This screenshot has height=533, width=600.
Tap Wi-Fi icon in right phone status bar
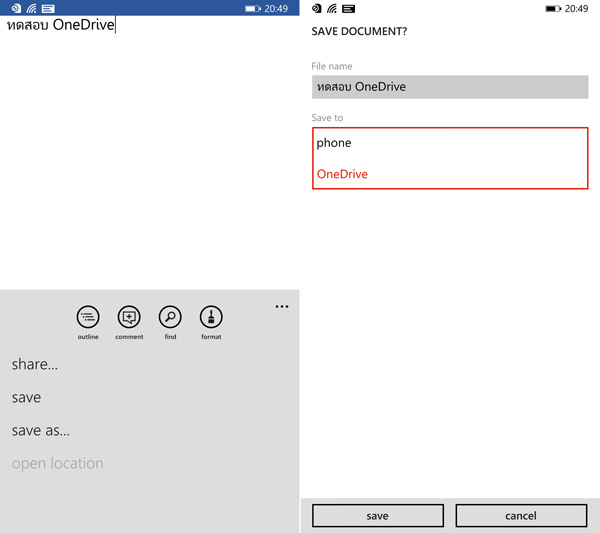tap(332, 8)
